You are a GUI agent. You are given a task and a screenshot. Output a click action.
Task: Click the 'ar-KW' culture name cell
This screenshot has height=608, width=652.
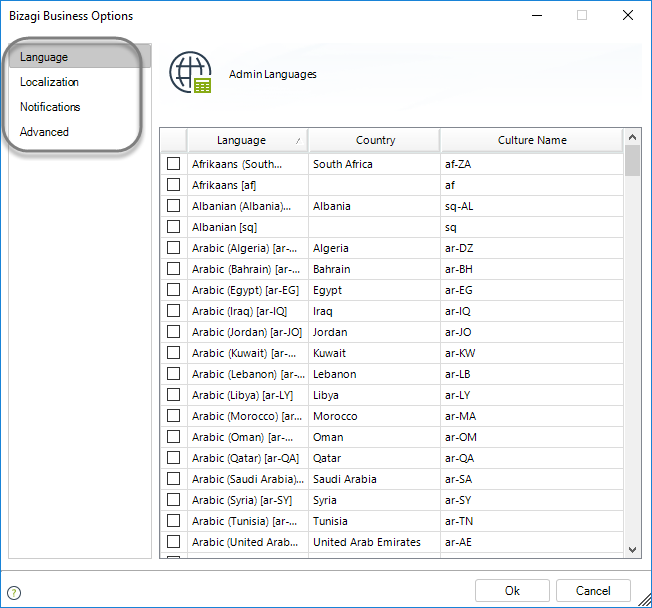click(x=532, y=353)
